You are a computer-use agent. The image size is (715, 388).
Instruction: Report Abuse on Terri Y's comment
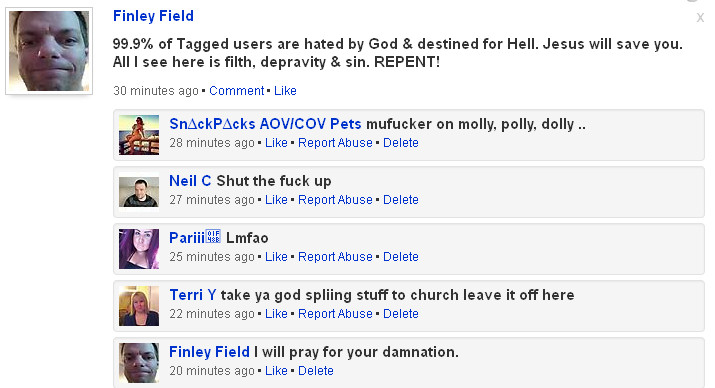pyautogui.click(x=335, y=314)
